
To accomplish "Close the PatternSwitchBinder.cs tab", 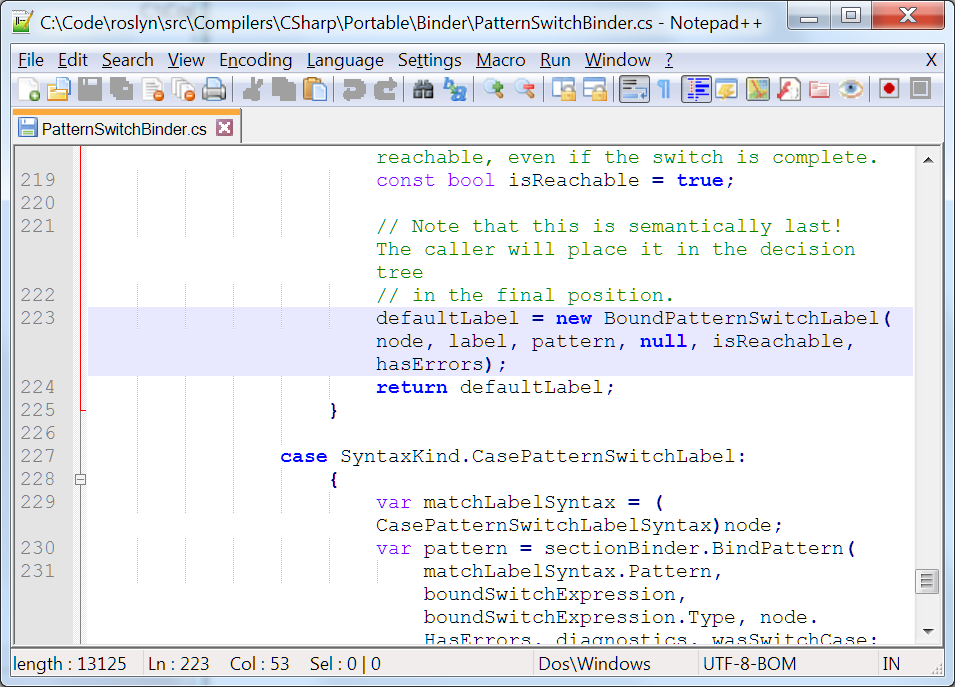I will [225, 128].
